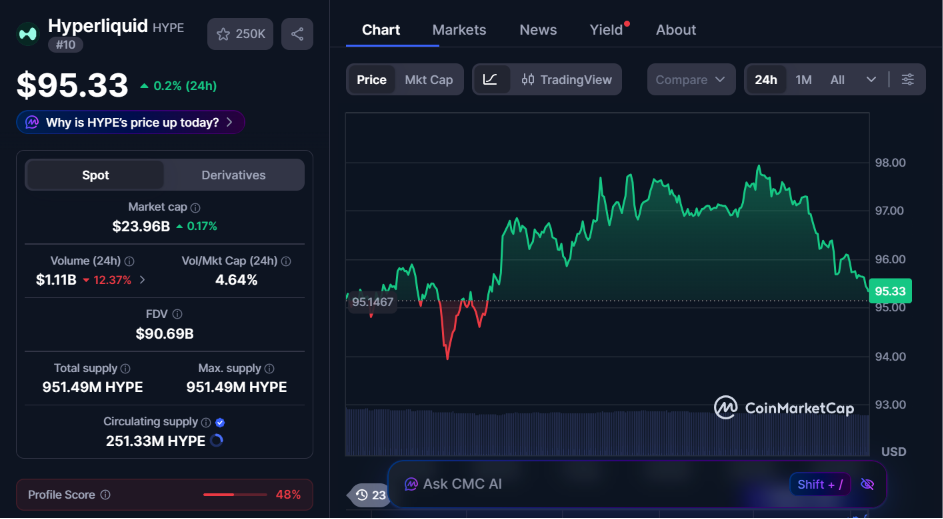Click Profile Score info icon
This screenshot has width=943, height=519.
[x=105, y=495]
